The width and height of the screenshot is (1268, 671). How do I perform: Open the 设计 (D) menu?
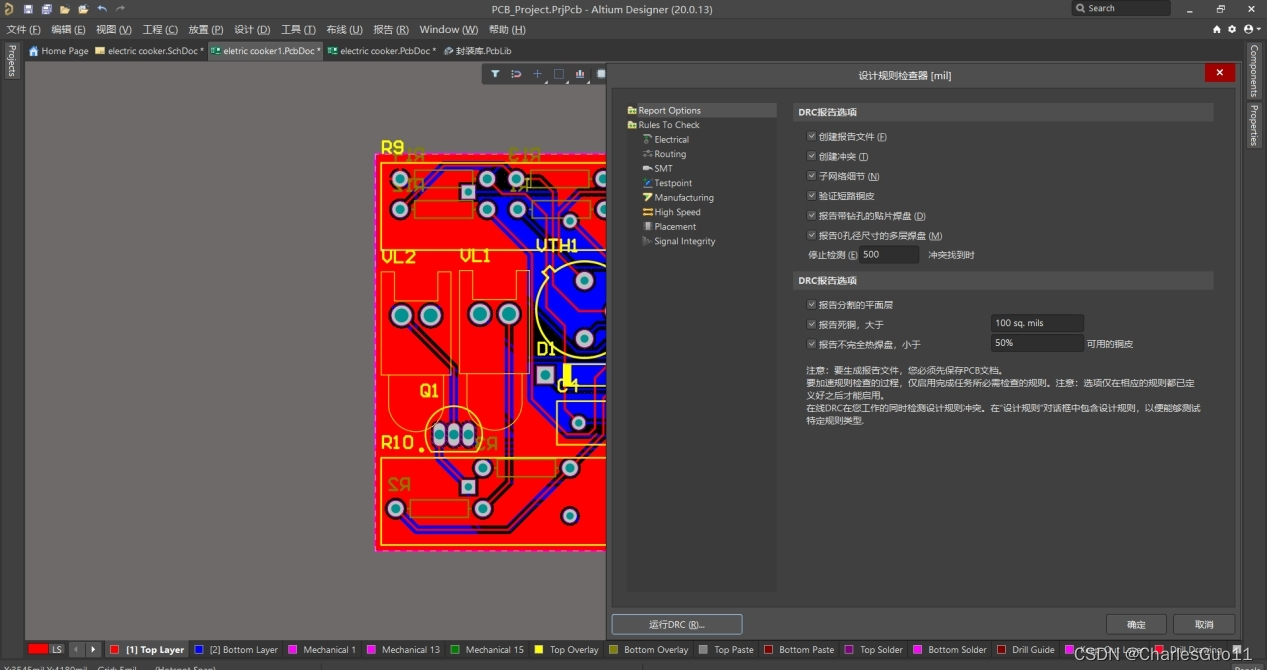[252, 29]
